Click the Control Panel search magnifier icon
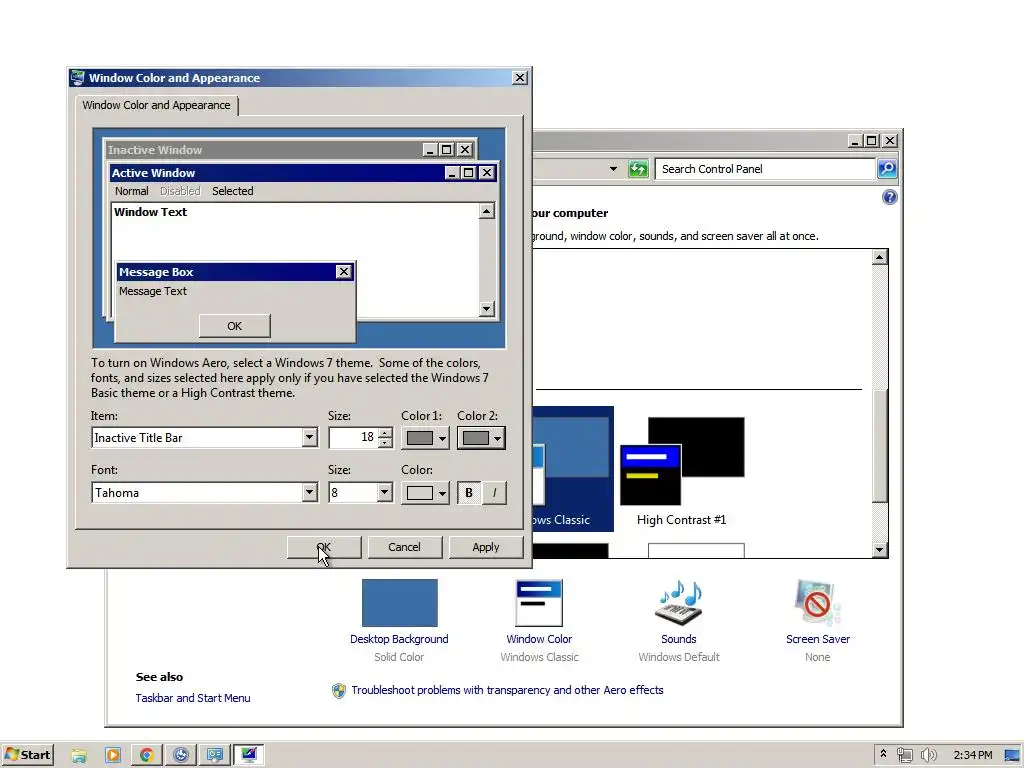 [x=887, y=169]
